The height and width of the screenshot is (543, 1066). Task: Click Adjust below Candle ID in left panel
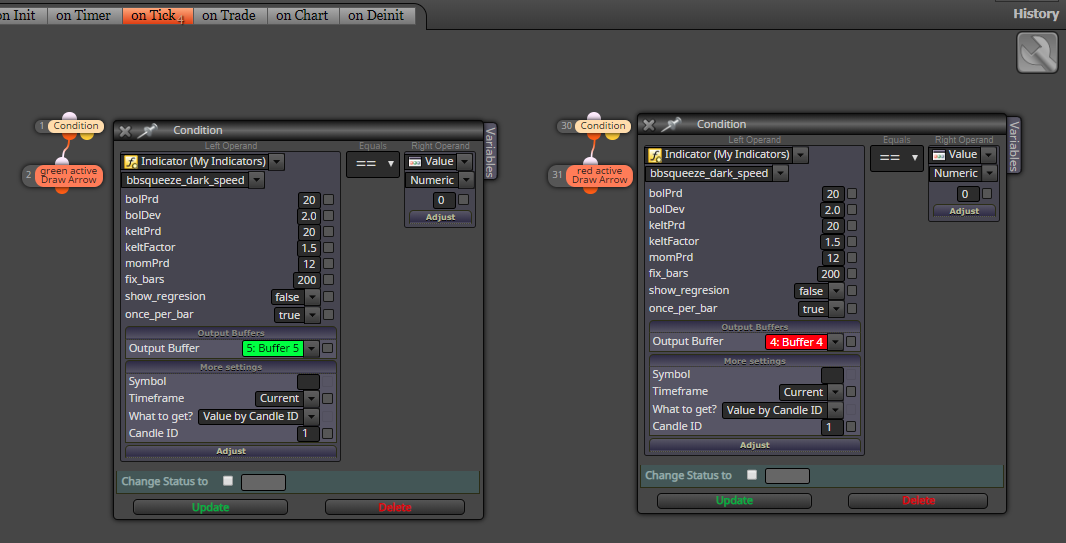tap(231, 451)
